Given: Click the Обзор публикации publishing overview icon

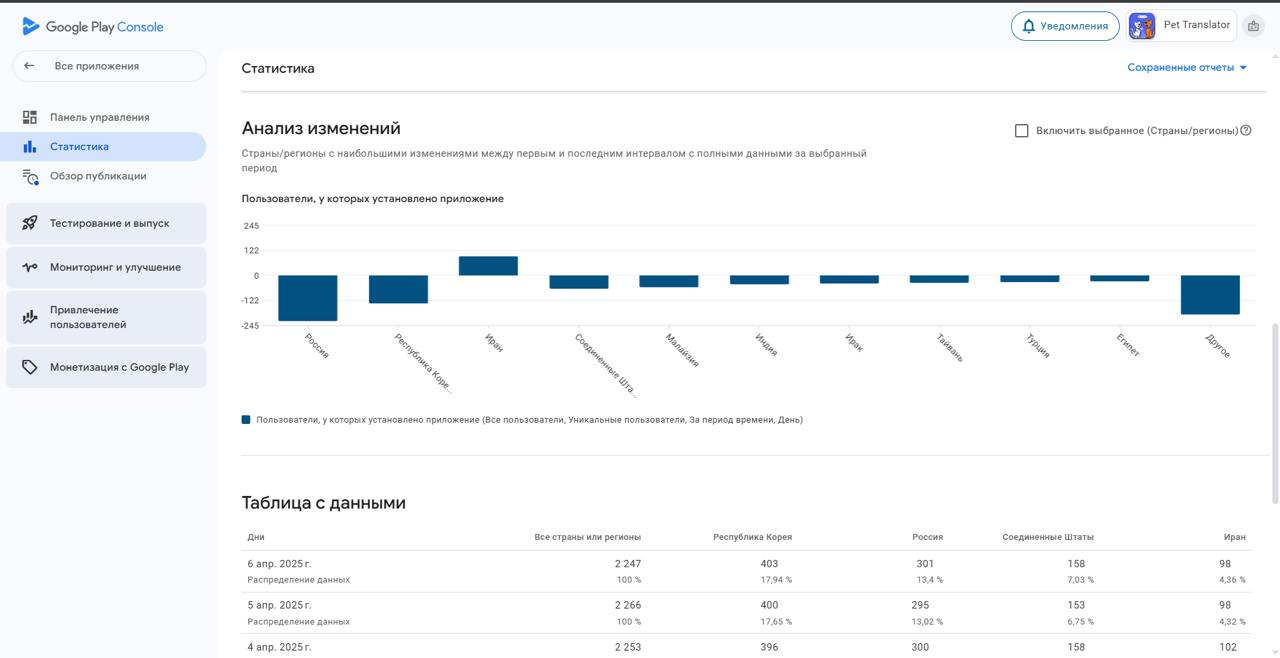Looking at the screenshot, I should [32, 176].
